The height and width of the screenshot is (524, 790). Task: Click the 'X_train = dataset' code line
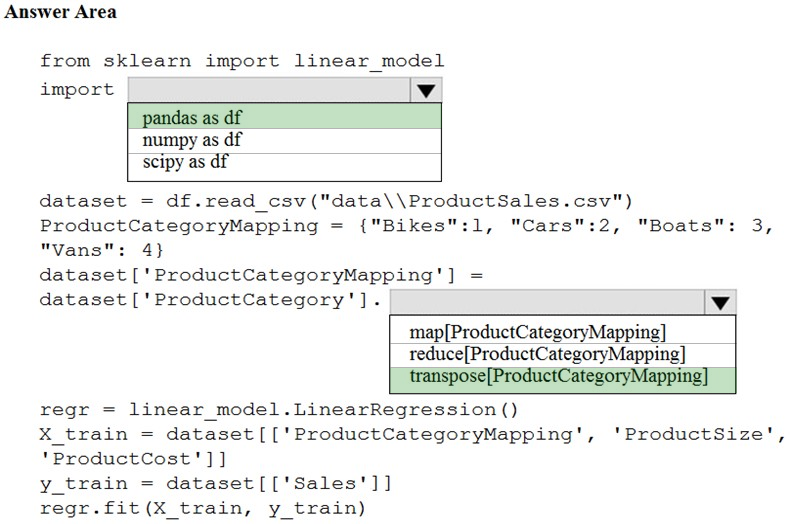pyautogui.click(x=412, y=434)
